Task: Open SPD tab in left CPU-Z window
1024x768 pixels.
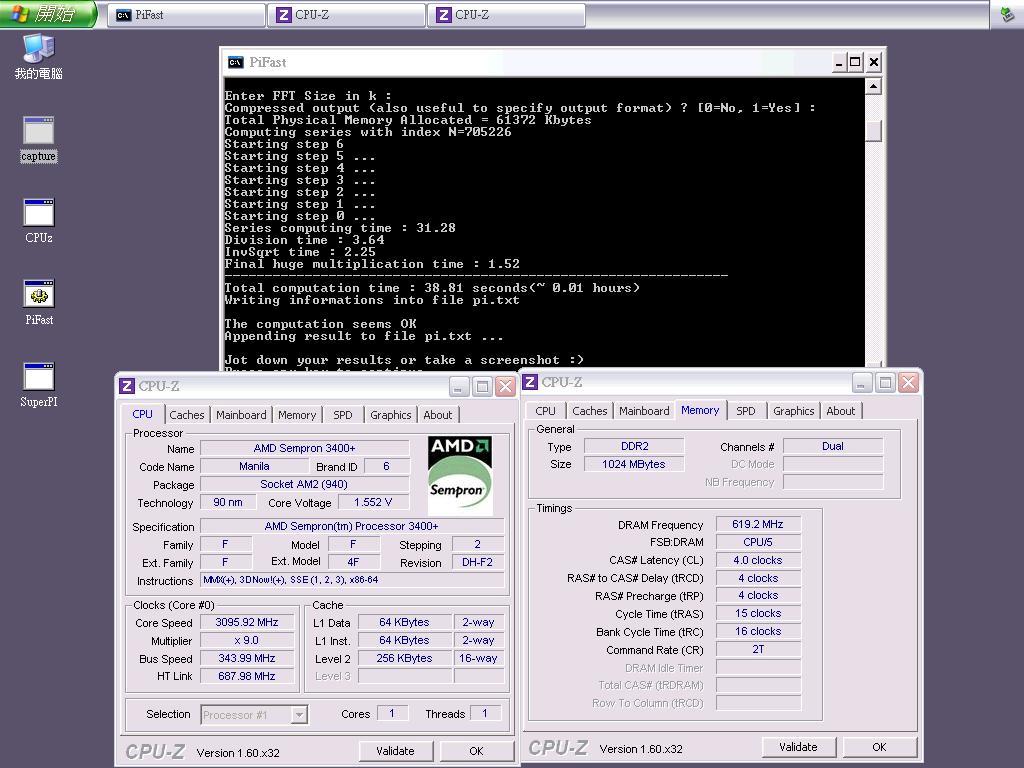Action: coord(343,415)
